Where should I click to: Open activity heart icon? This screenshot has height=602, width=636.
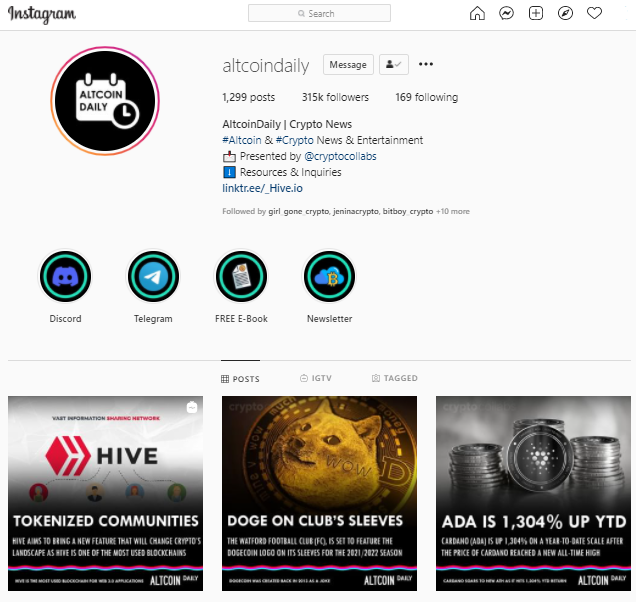pos(594,13)
